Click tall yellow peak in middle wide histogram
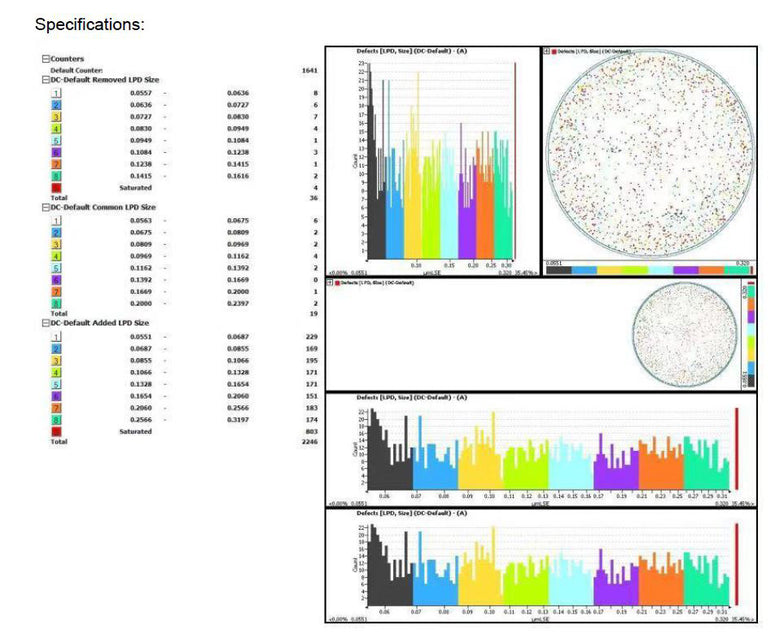This screenshot has width=784, height=638. [x=494, y=450]
